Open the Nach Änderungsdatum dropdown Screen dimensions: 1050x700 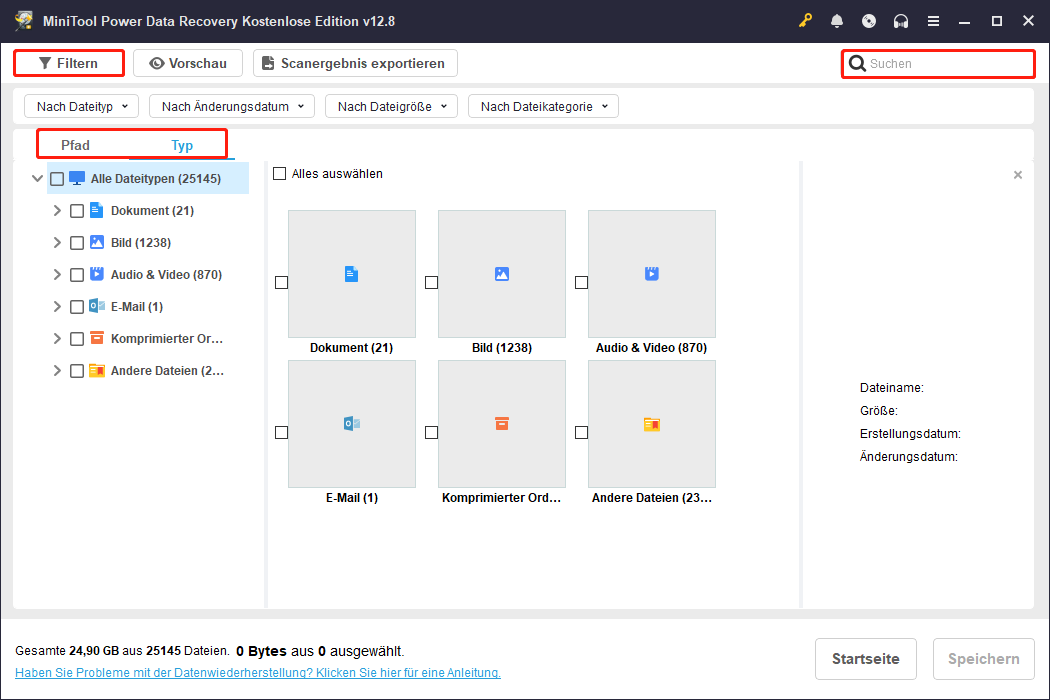tap(232, 107)
